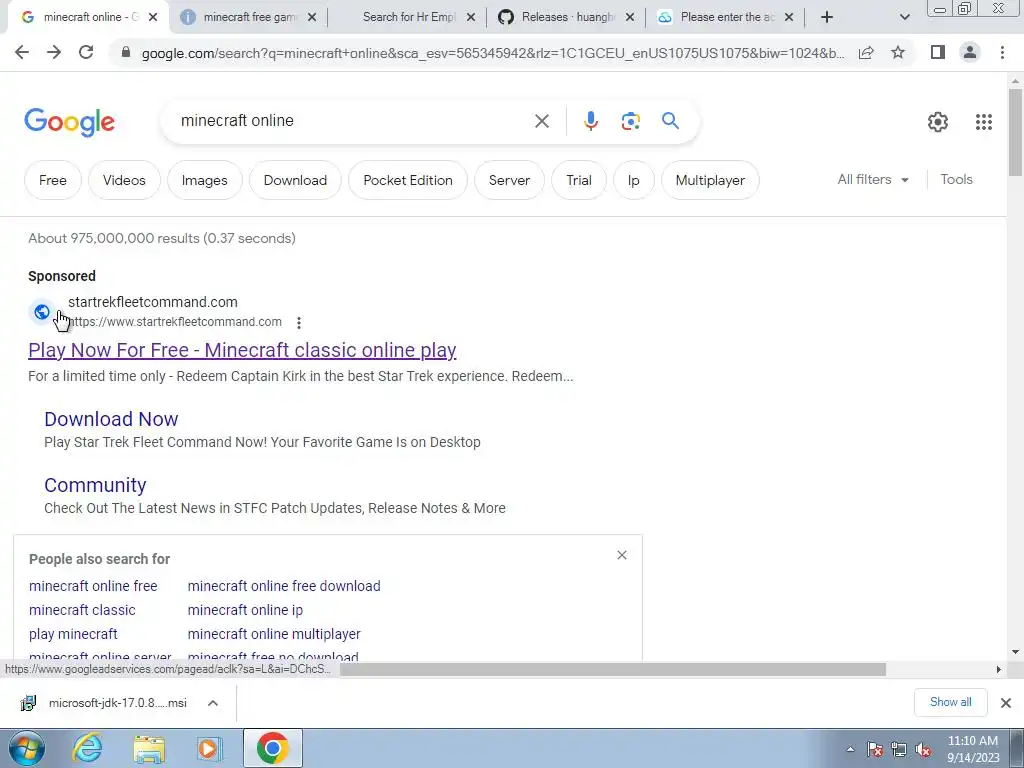Go back using the browser back arrow
The height and width of the screenshot is (768, 1024).
[22, 52]
